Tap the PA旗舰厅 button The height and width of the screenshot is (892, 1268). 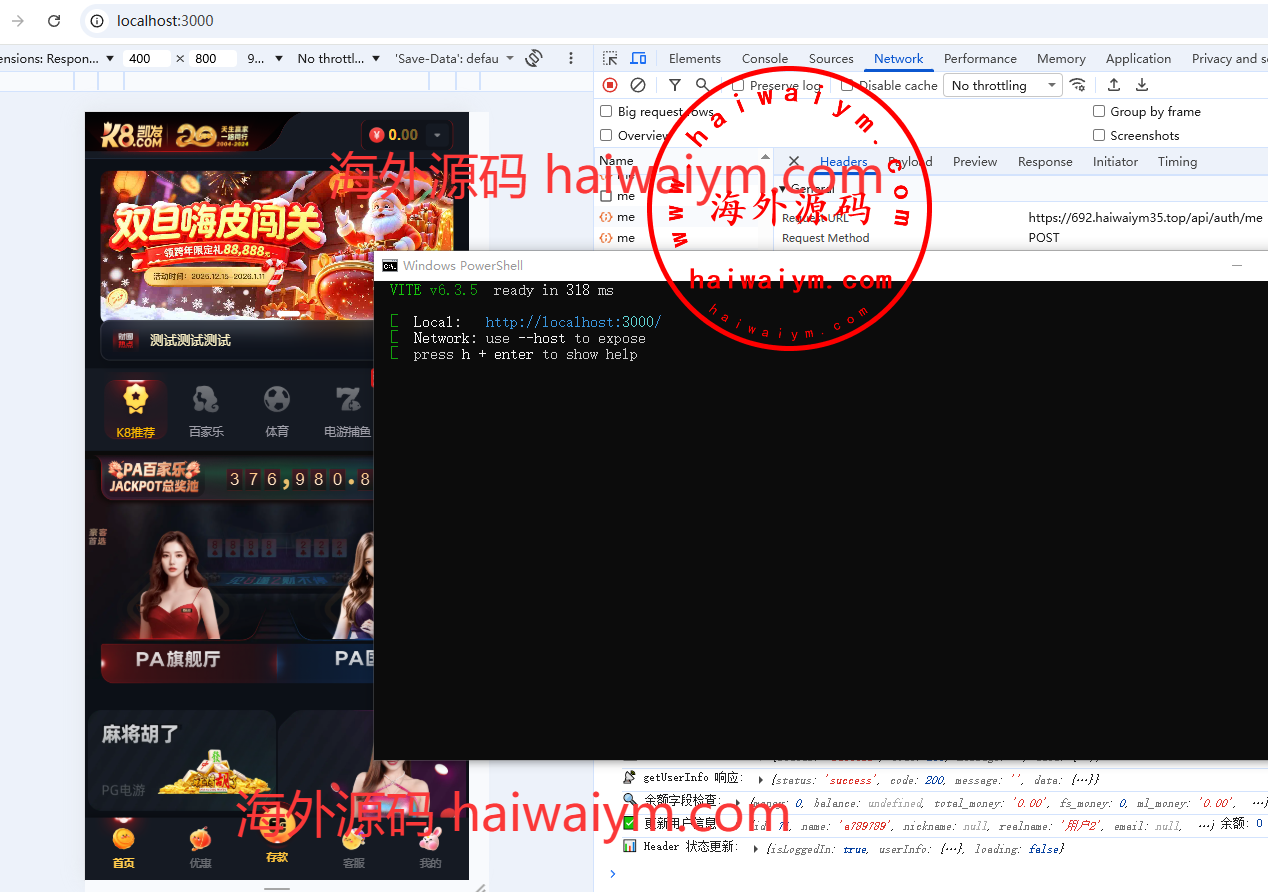click(x=178, y=659)
